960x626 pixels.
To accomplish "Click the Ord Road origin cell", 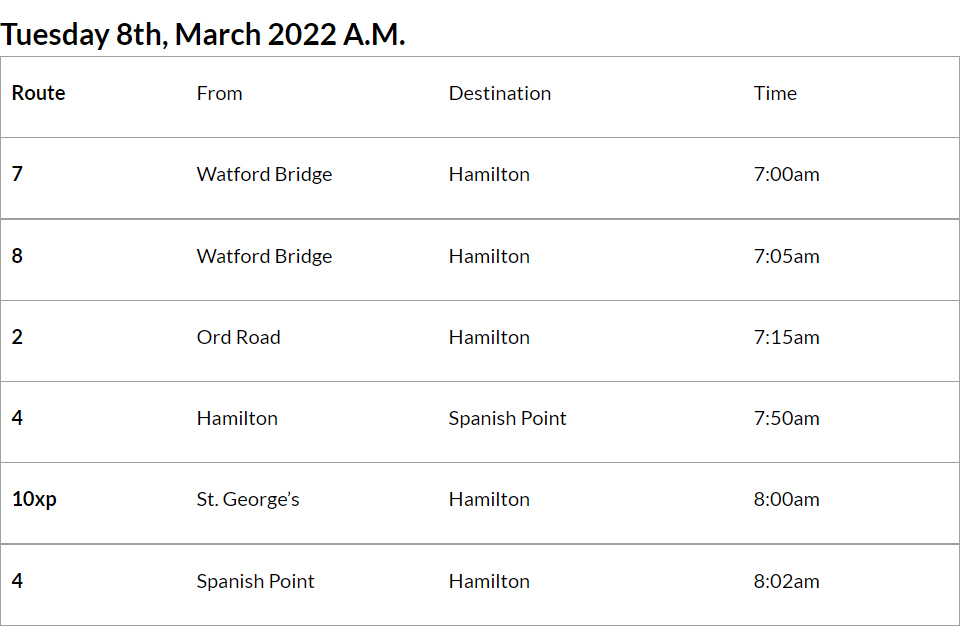I will [239, 337].
